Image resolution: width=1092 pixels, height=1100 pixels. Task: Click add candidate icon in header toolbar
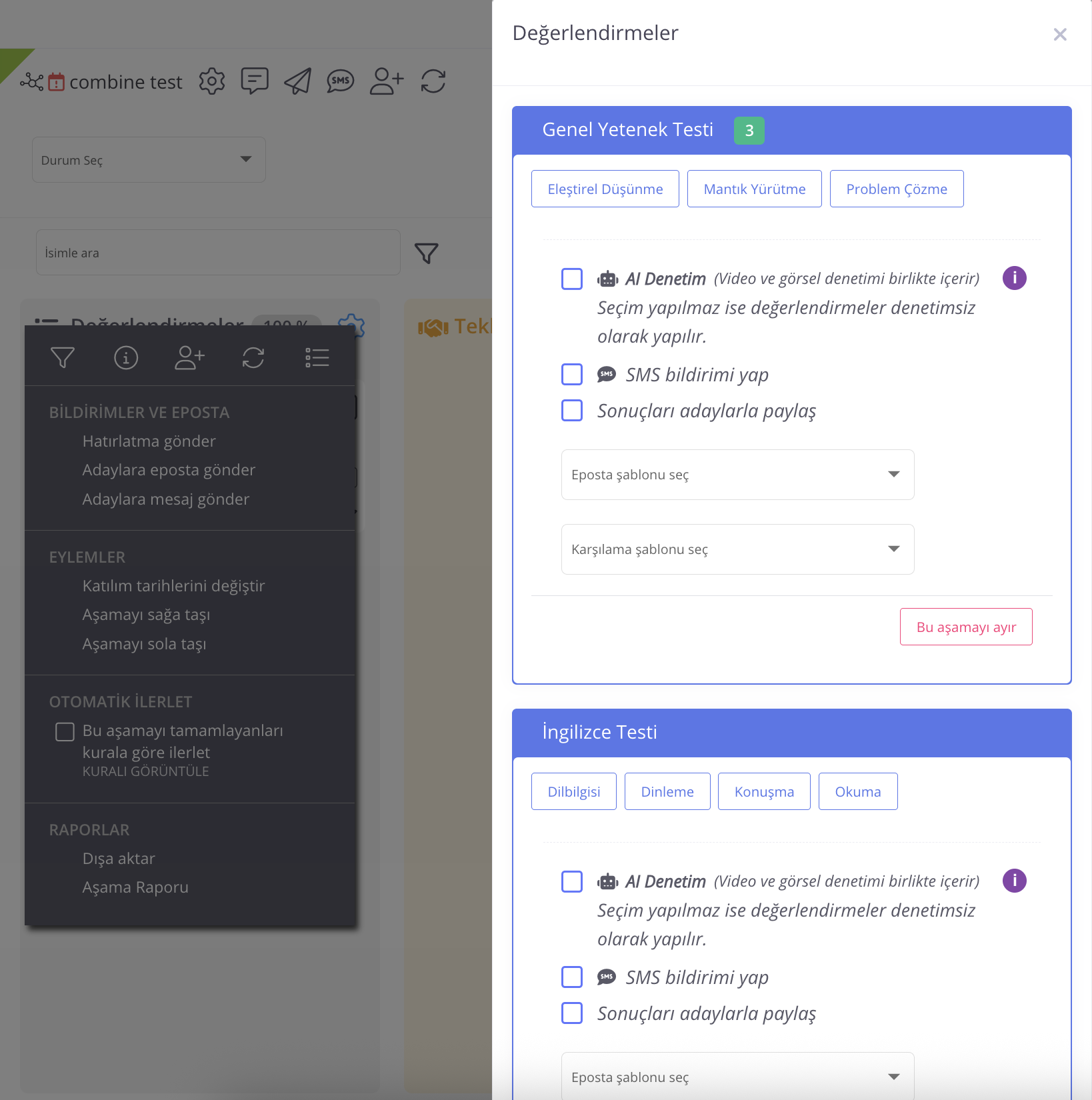[x=387, y=81]
